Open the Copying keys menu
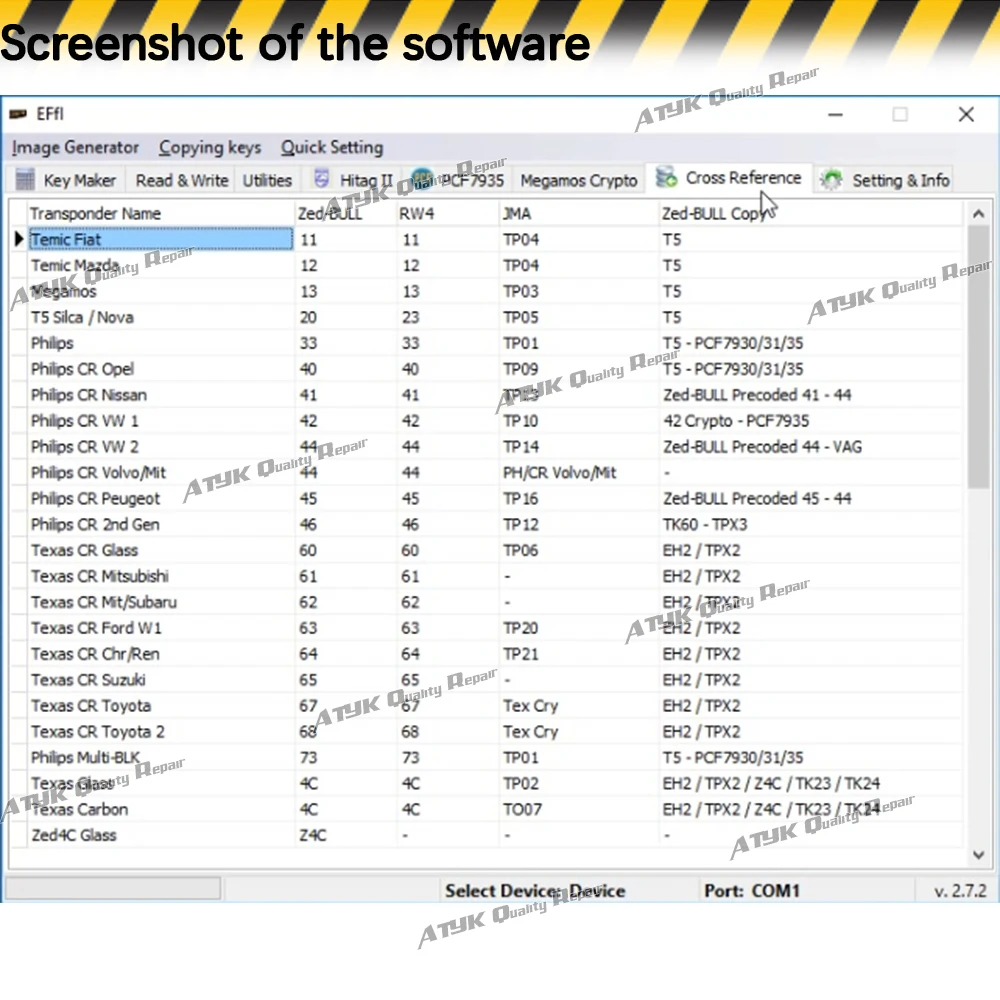This screenshot has height=1000, width=1000. click(210, 147)
